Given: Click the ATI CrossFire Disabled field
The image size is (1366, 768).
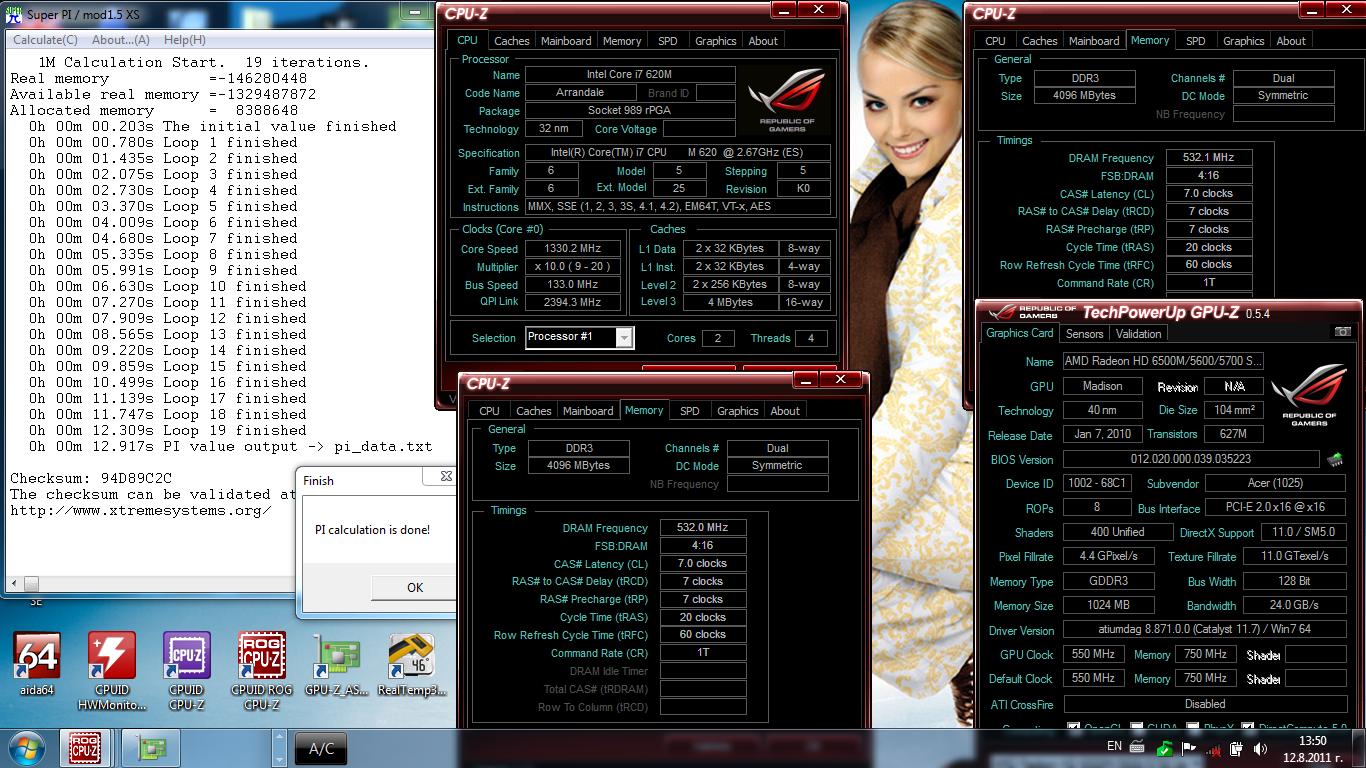Looking at the screenshot, I should tap(1205, 704).
